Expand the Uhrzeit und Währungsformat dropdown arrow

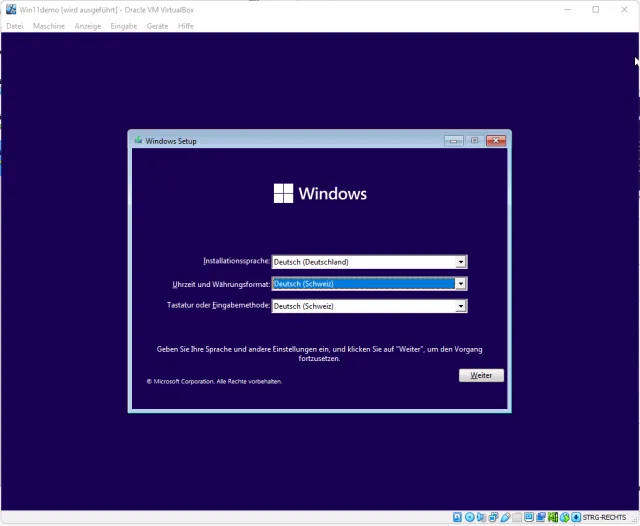[461, 284]
